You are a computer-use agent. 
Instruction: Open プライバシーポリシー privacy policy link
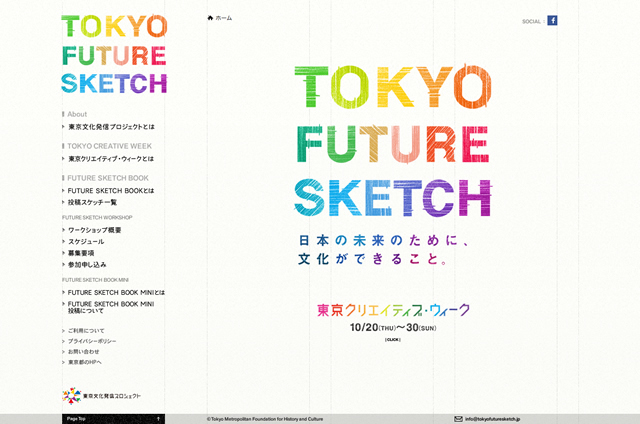click(91, 341)
